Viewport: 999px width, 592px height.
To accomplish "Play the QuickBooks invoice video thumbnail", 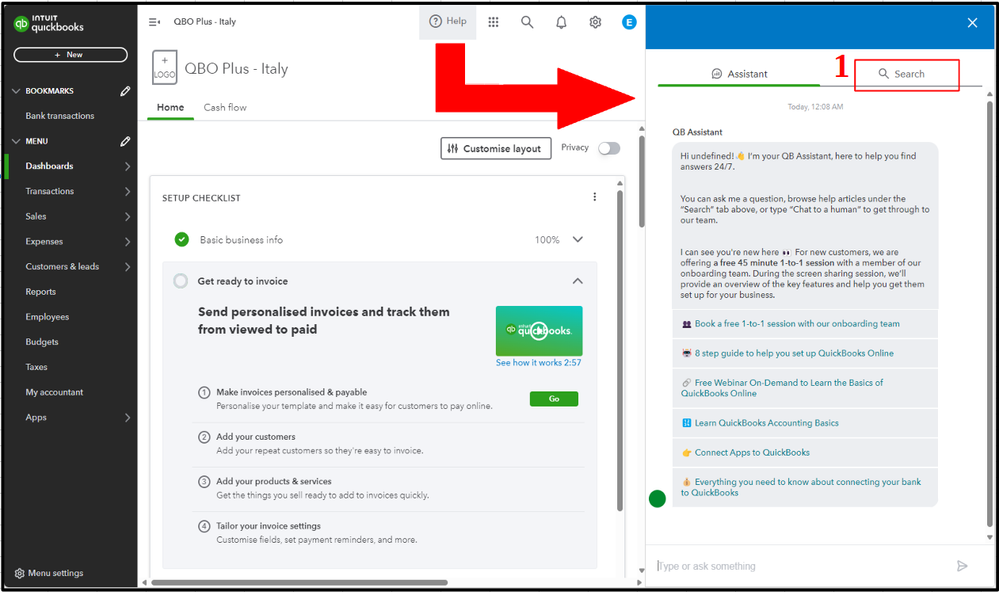I will [539, 331].
